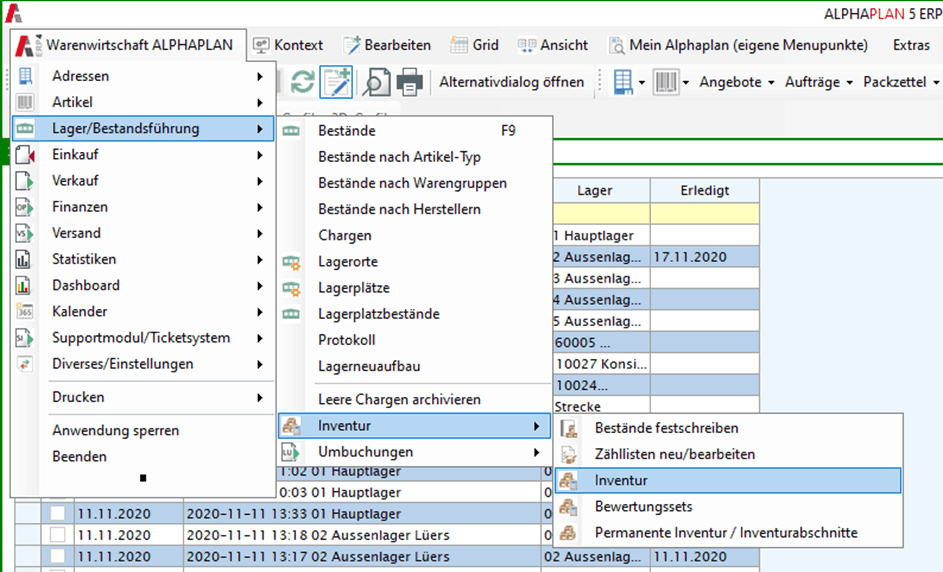Click the cell showing 17.11.2020
The image size is (943, 572).
[705, 257]
